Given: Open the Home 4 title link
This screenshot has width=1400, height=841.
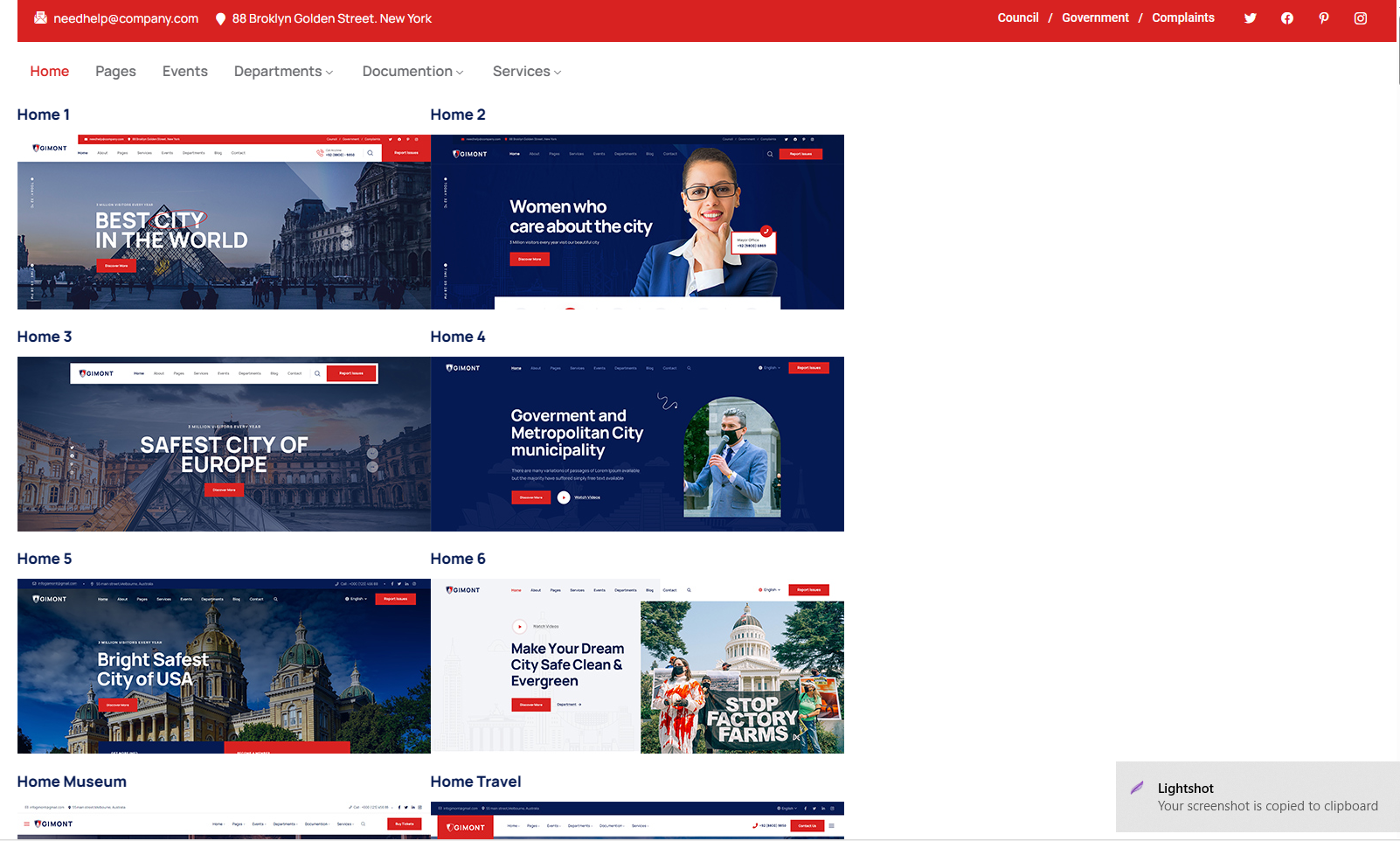Looking at the screenshot, I should (x=458, y=337).
